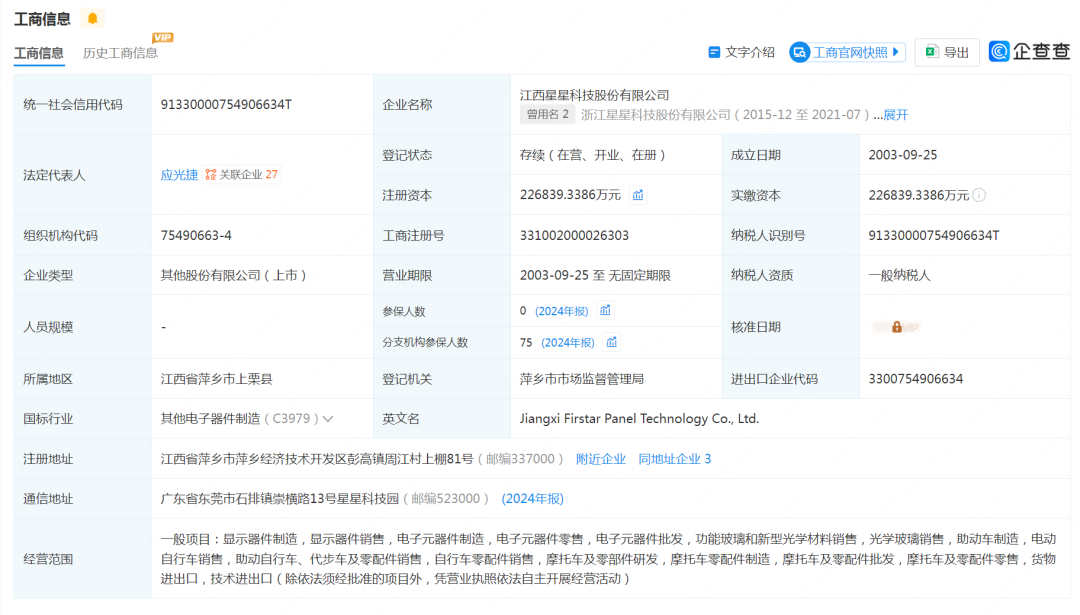Open chart icon beside 注册资本 value
The height and width of the screenshot is (615, 1080).
638,196
